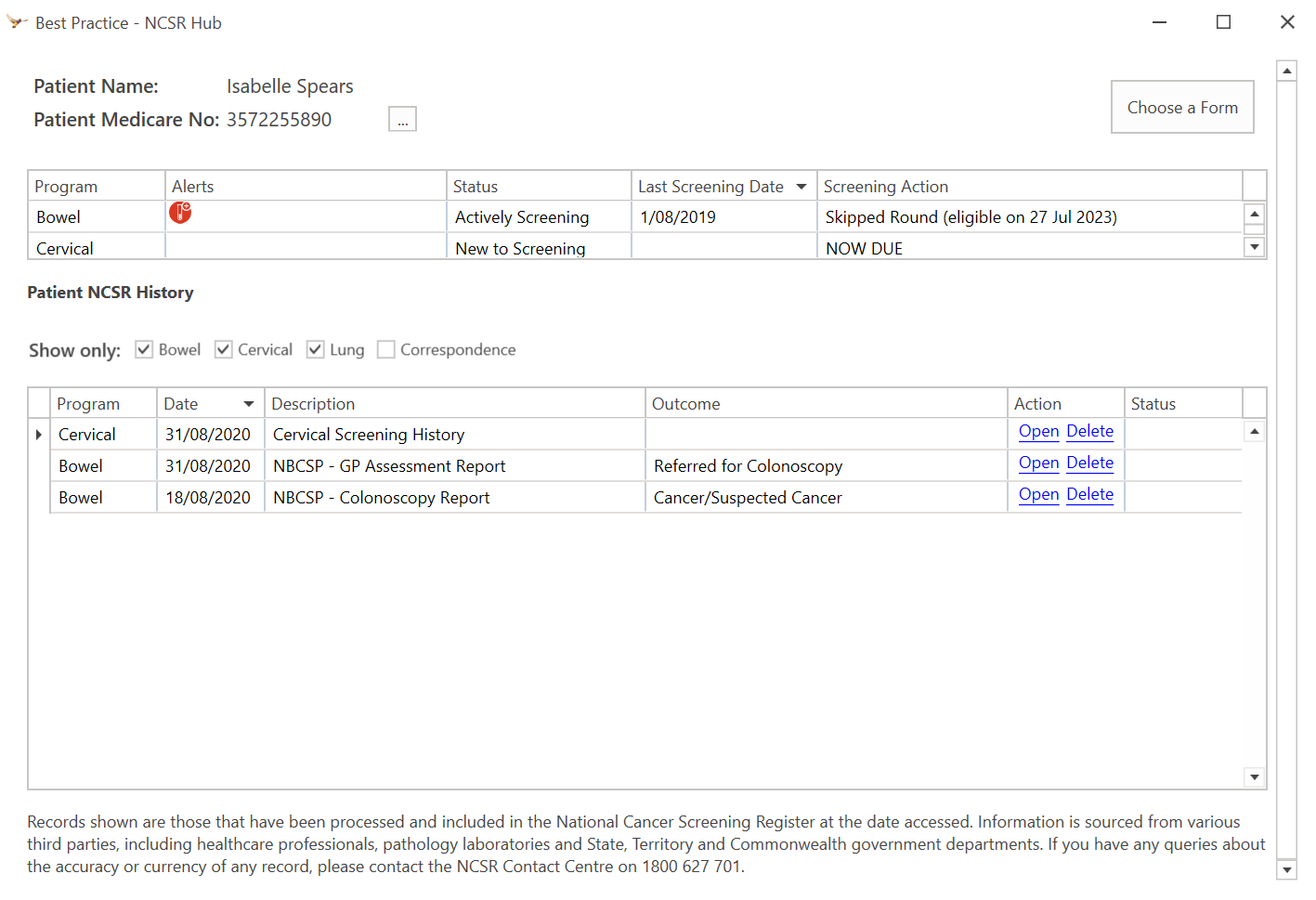Disable the Lung filter checkbox
This screenshot has height=900, width=1316.
point(316,348)
